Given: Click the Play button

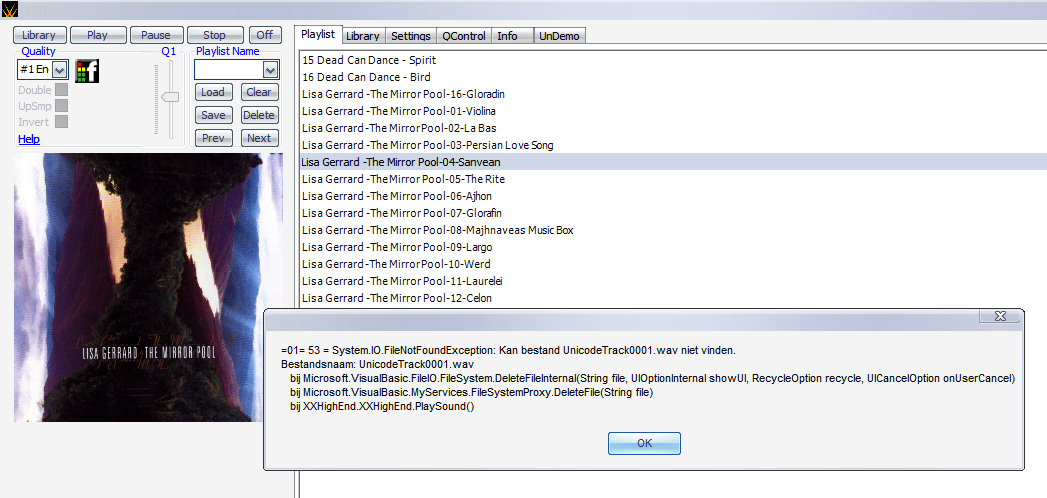Looking at the screenshot, I should (97, 35).
